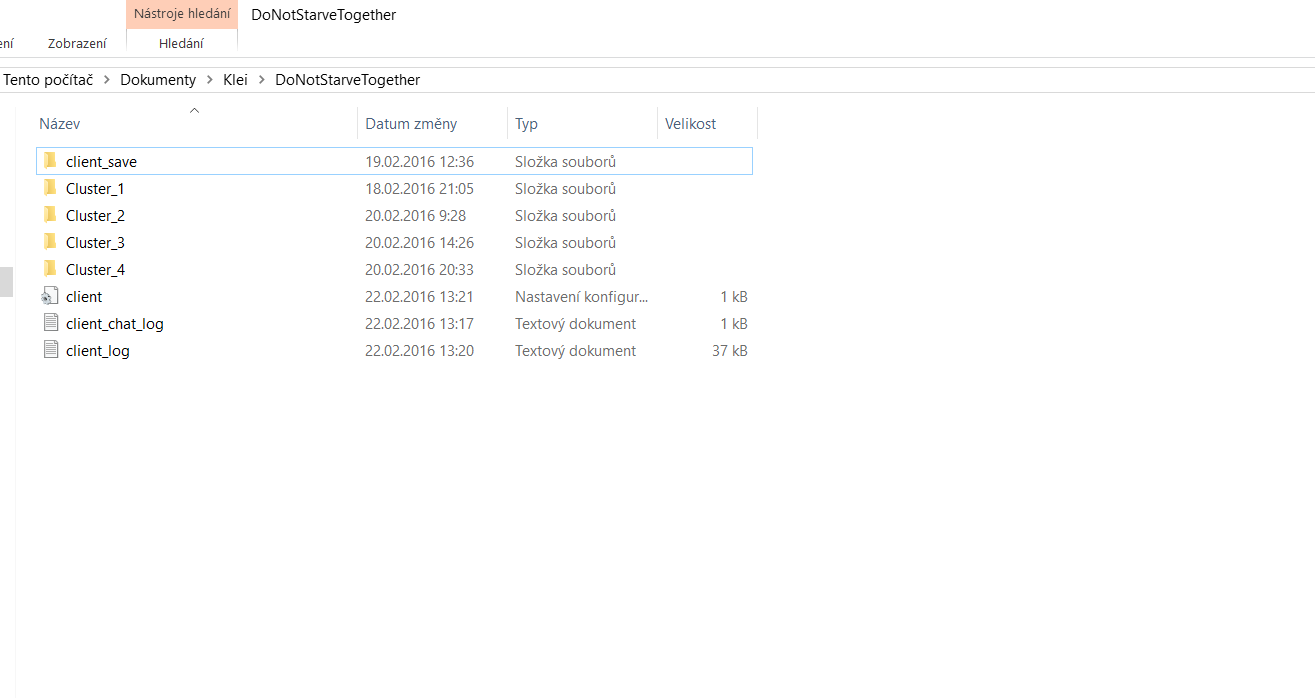Expand the chevron between Klei and DoNotStarveTogether

(x=262, y=80)
